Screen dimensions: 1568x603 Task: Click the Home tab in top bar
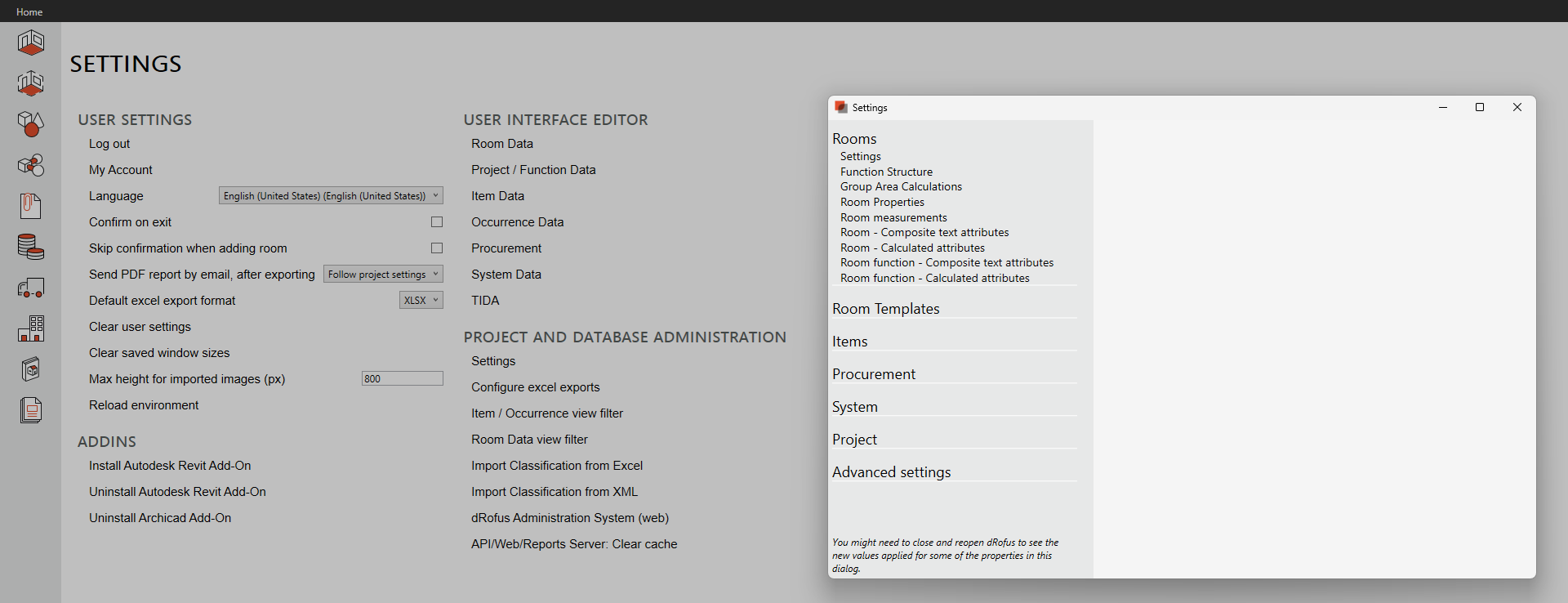point(29,11)
